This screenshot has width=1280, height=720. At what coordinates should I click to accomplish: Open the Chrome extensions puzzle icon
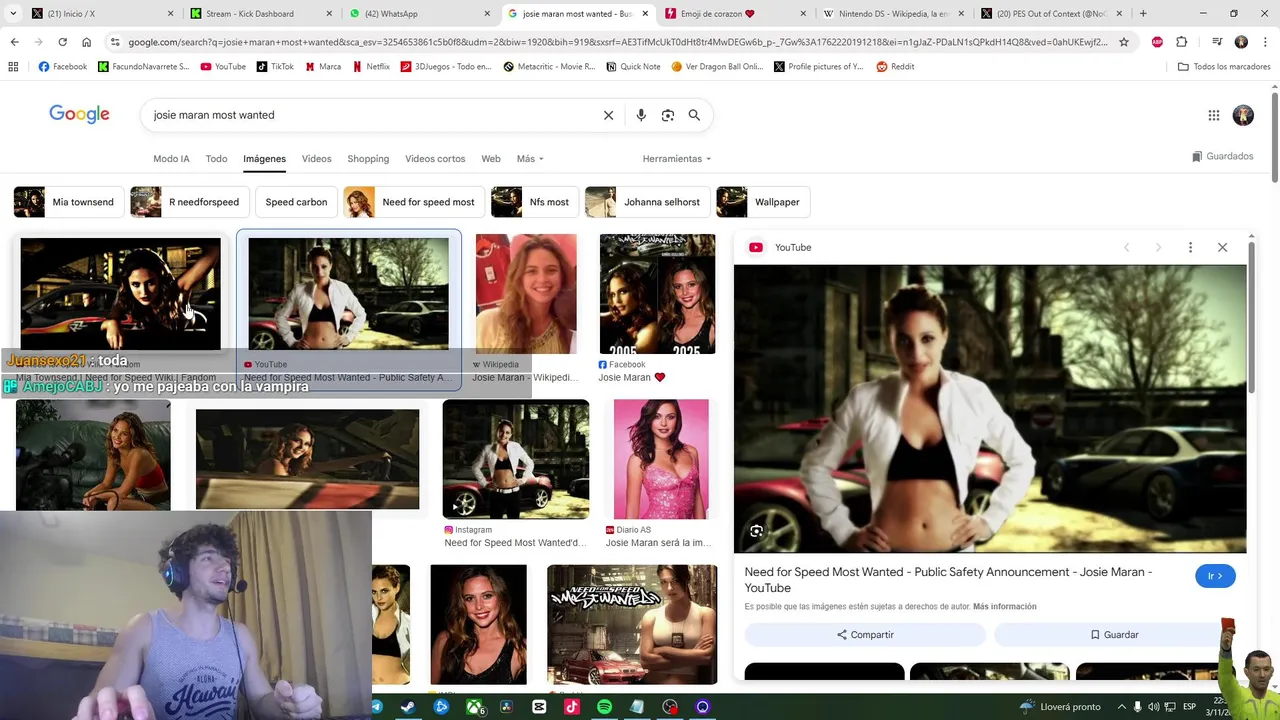pyautogui.click(x=1182, y=42)
